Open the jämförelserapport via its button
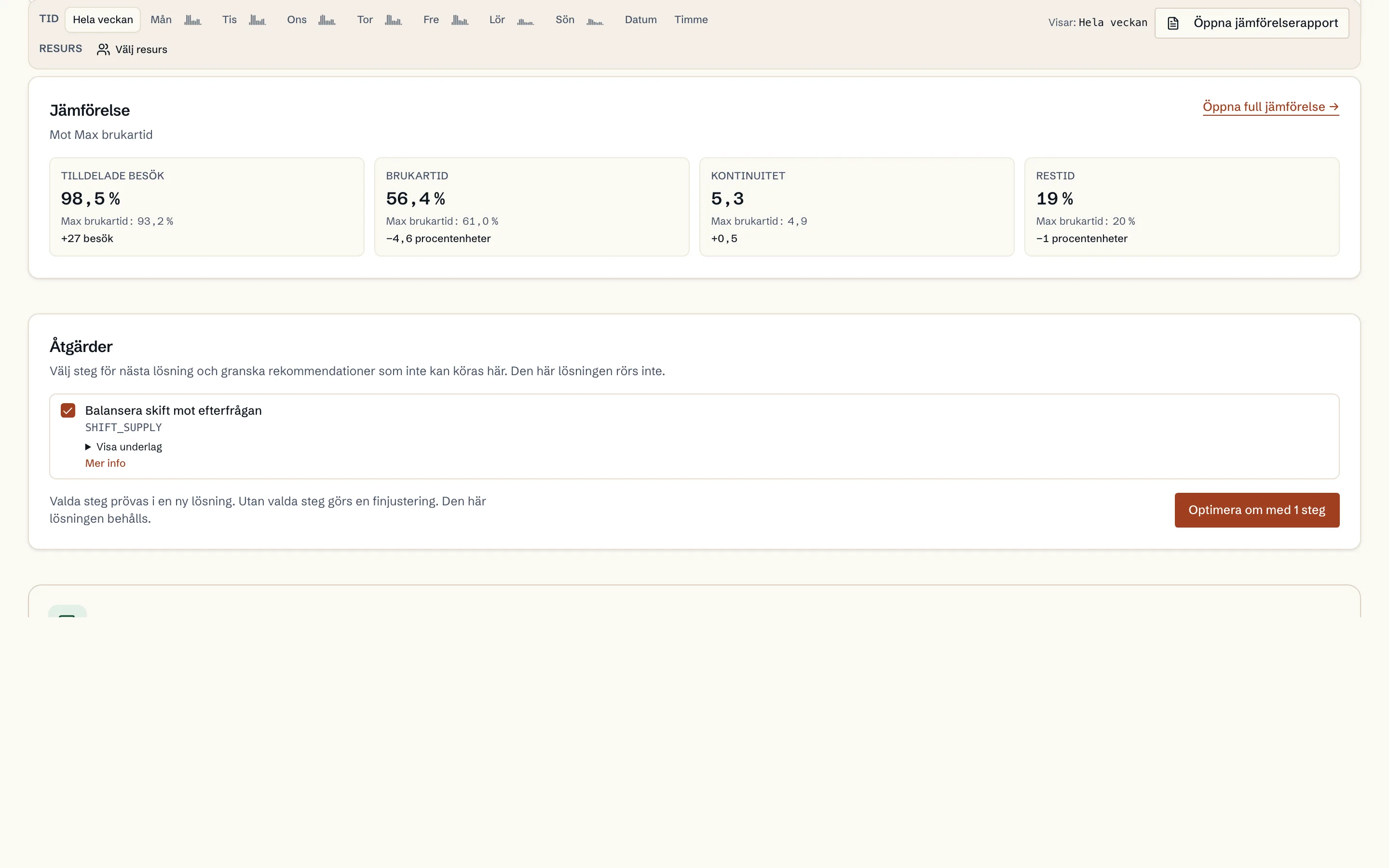1389x868 pixels. point(1251,23)
